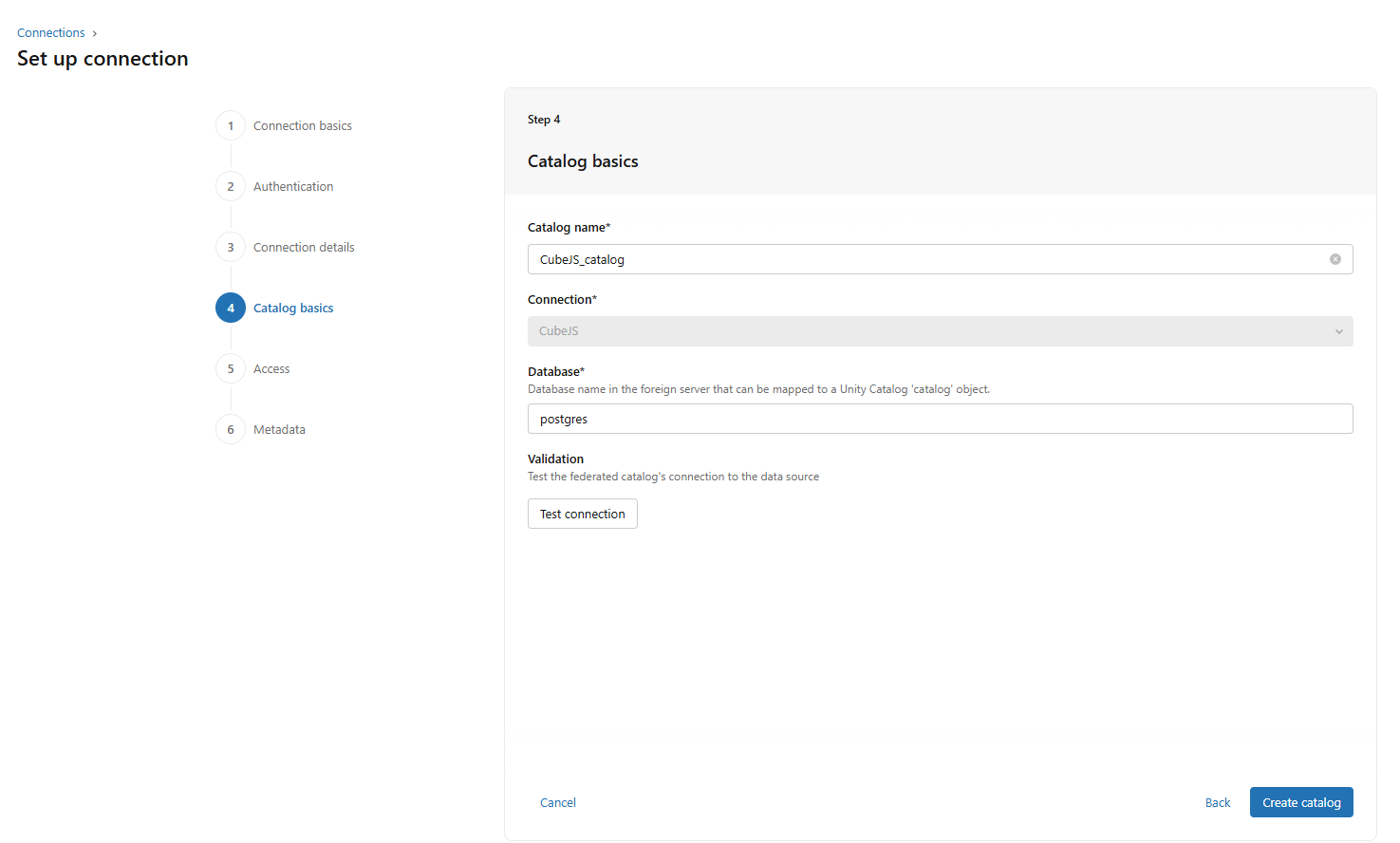Screen dimensions: 1400x843
Task: Click the Create catalog button
Action: [1300, 802]
